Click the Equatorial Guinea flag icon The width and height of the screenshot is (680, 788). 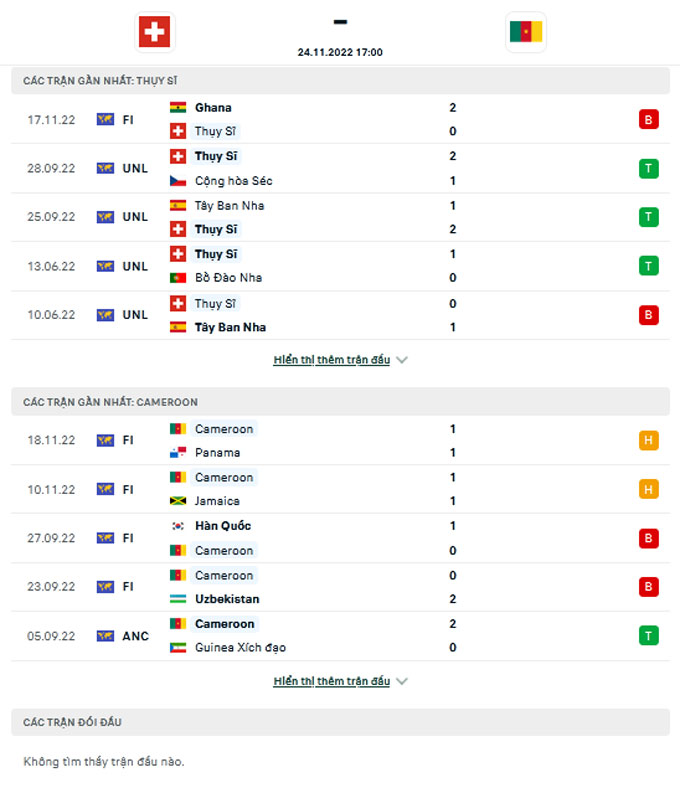click(178, 647)
